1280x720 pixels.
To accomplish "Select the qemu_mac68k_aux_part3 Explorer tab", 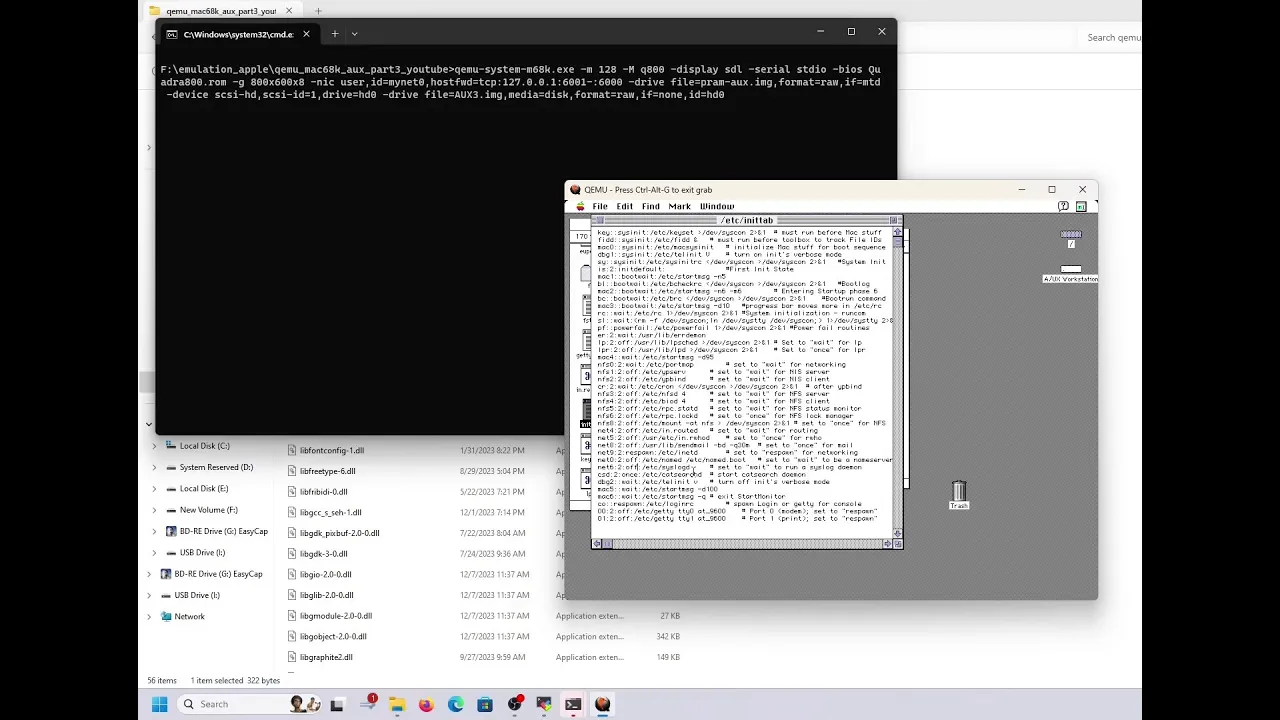I will 220,11.
